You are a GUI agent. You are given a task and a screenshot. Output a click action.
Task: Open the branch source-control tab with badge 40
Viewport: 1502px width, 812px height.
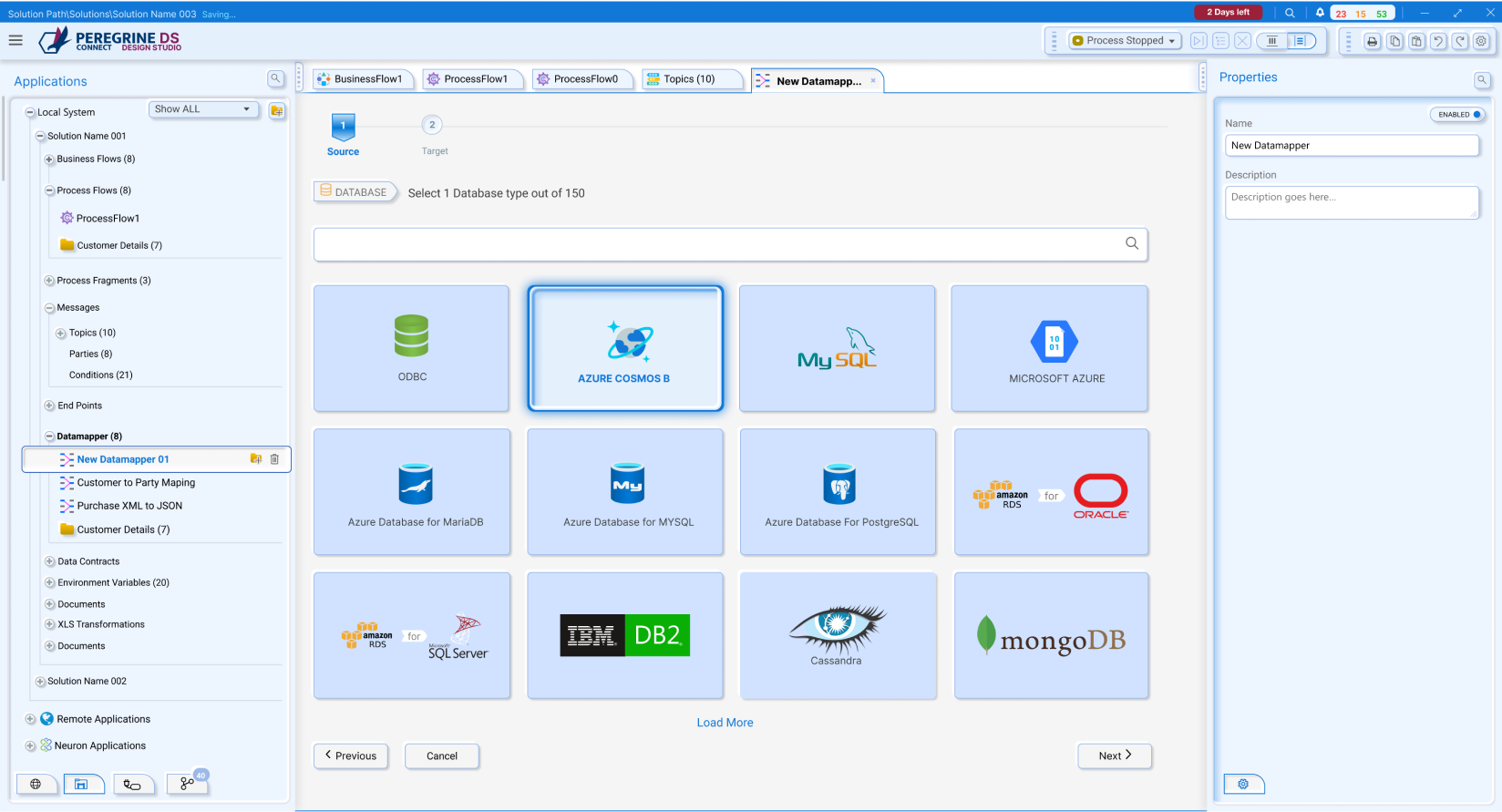click(x=187, y=784)
